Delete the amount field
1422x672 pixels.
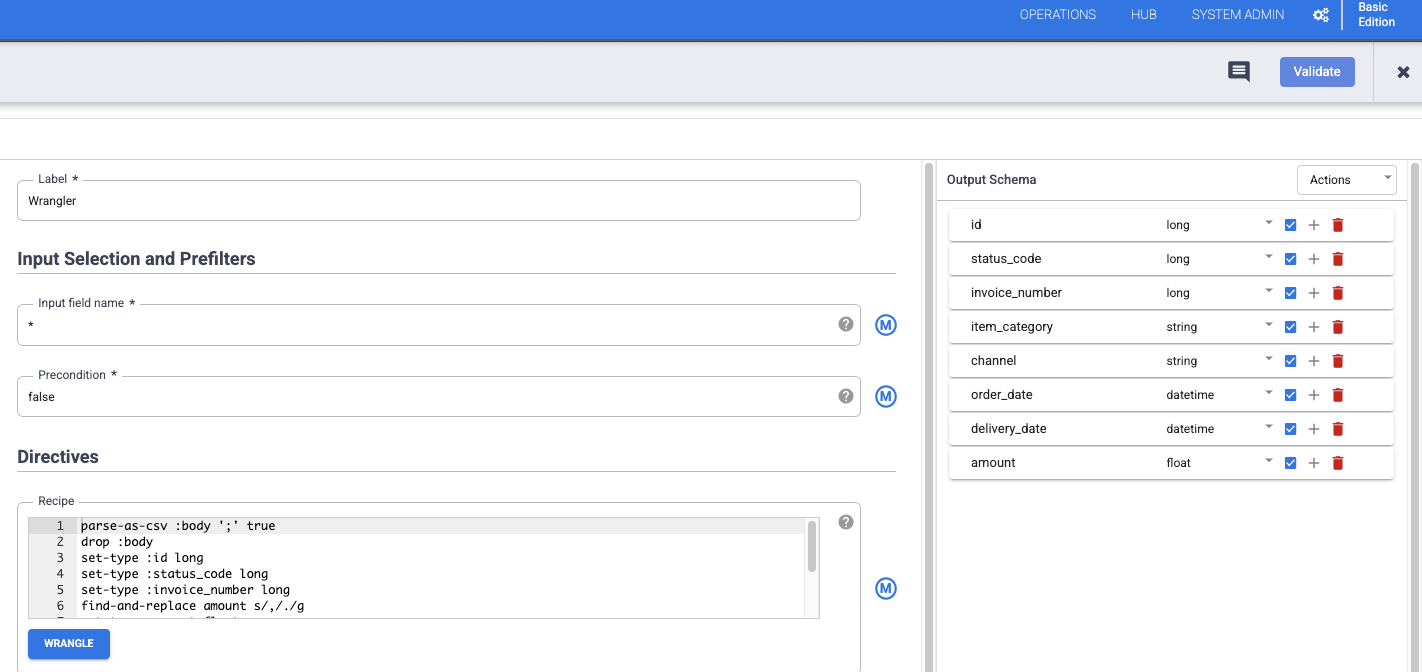point(1338,463)
